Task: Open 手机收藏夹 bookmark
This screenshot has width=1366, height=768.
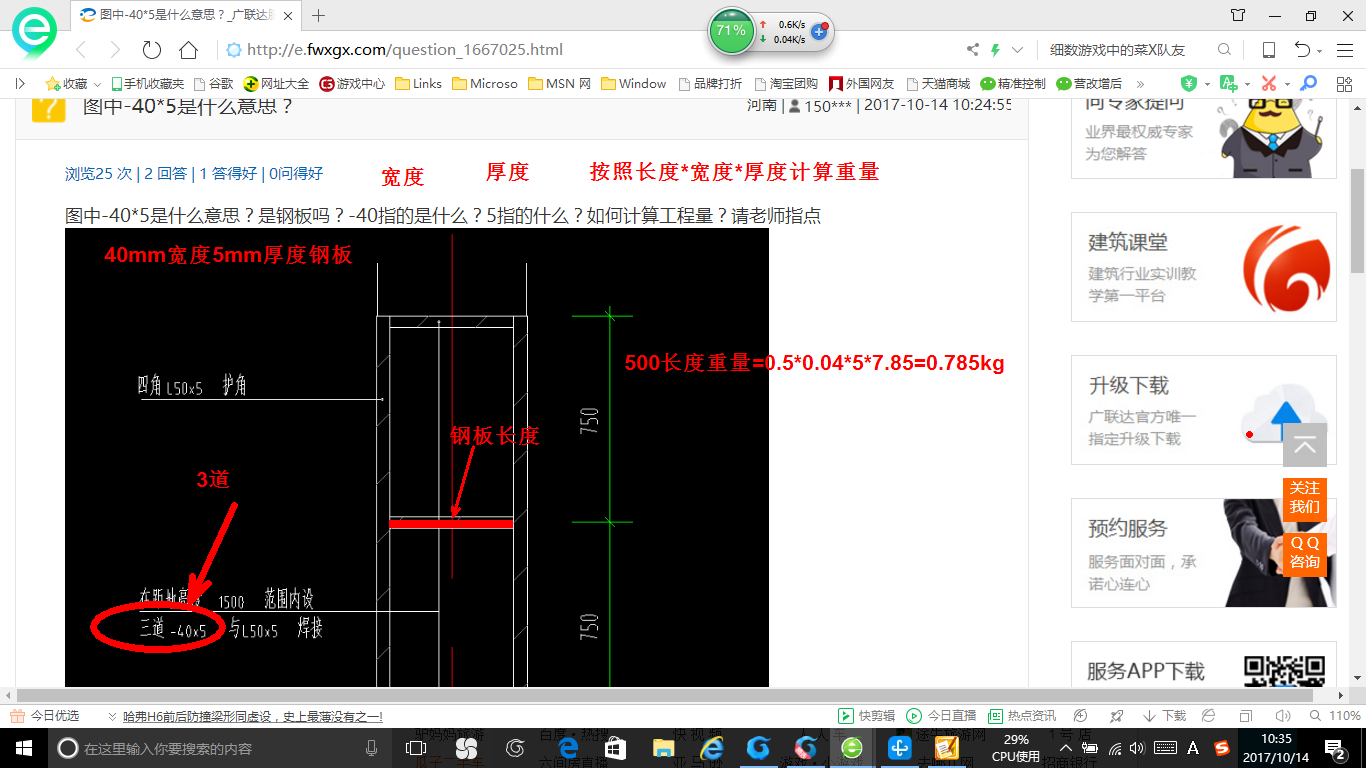Action: click(x=147, y=84)
